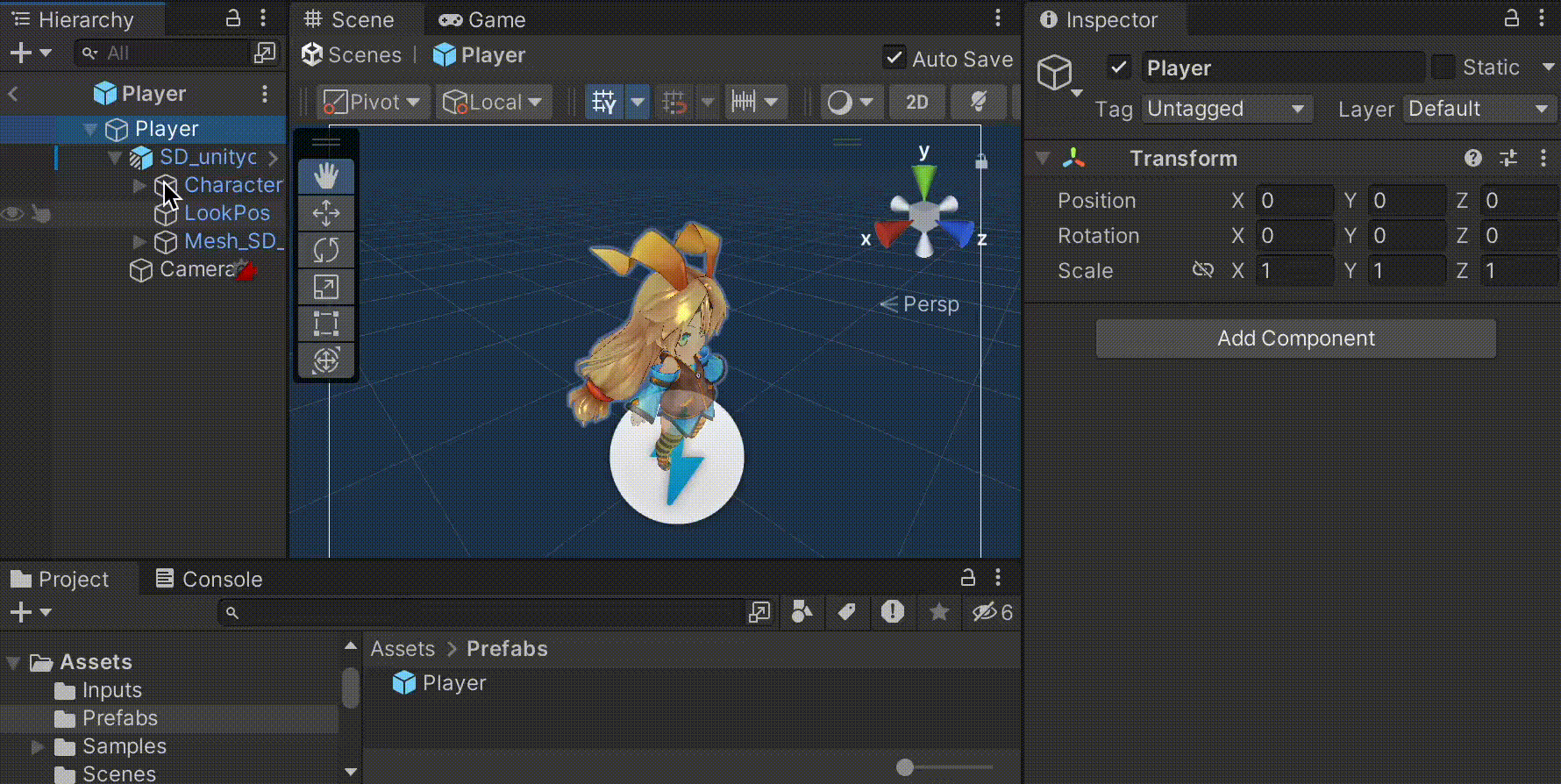
Task: Switch to the Game tab
Action: point(481,19)
